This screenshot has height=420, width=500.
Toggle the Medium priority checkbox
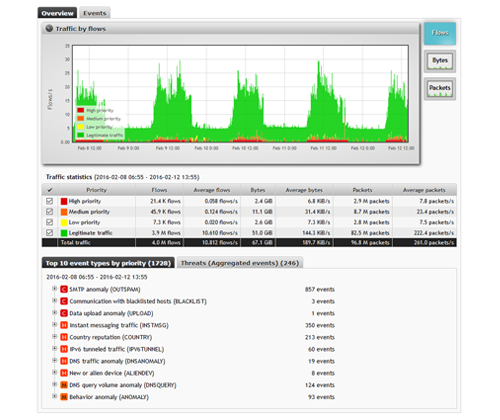[x=50, y=212]
